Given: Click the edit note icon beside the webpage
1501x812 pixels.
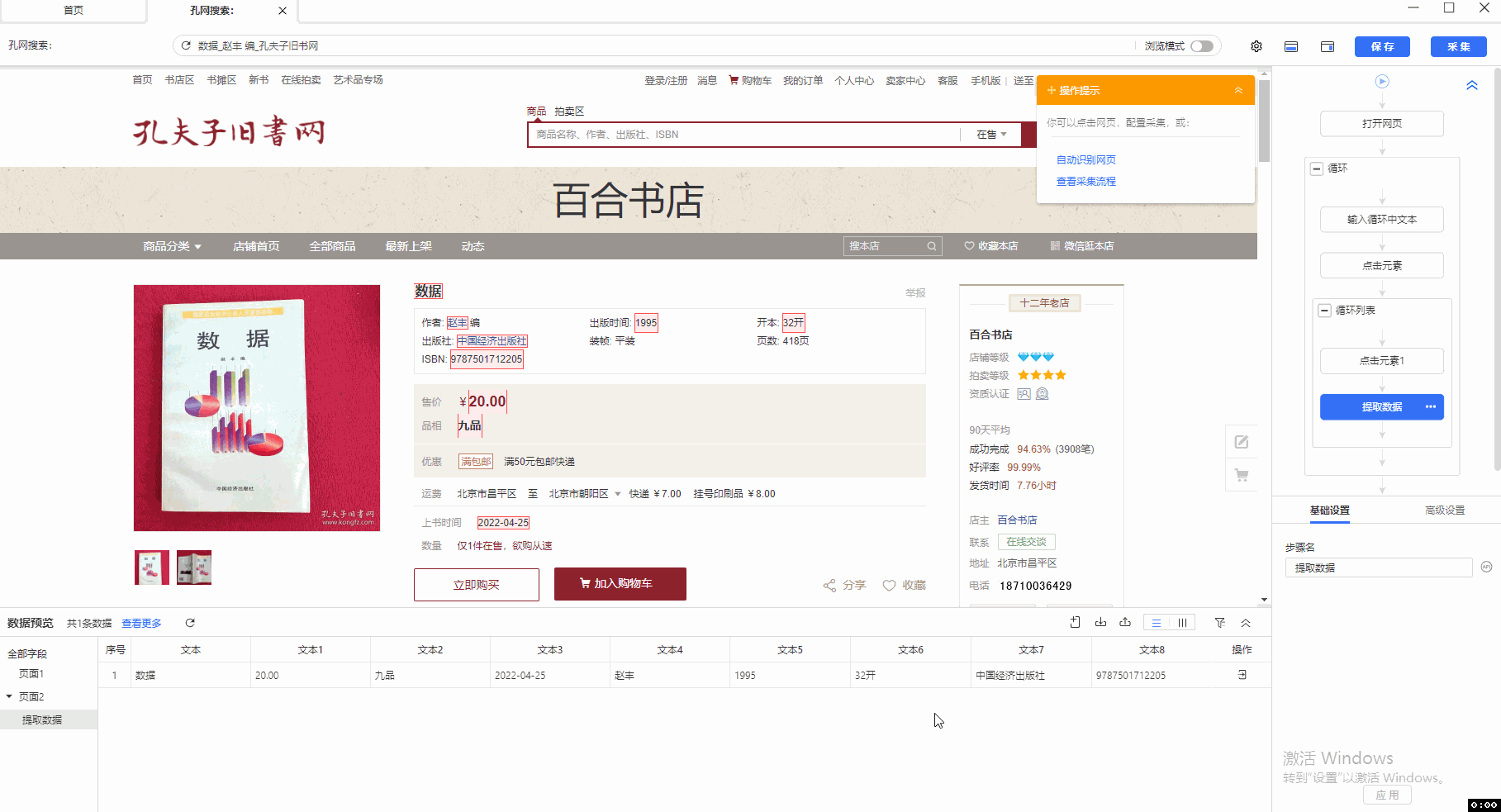Looking at the screenshot, I should (x=1242, y=442).
